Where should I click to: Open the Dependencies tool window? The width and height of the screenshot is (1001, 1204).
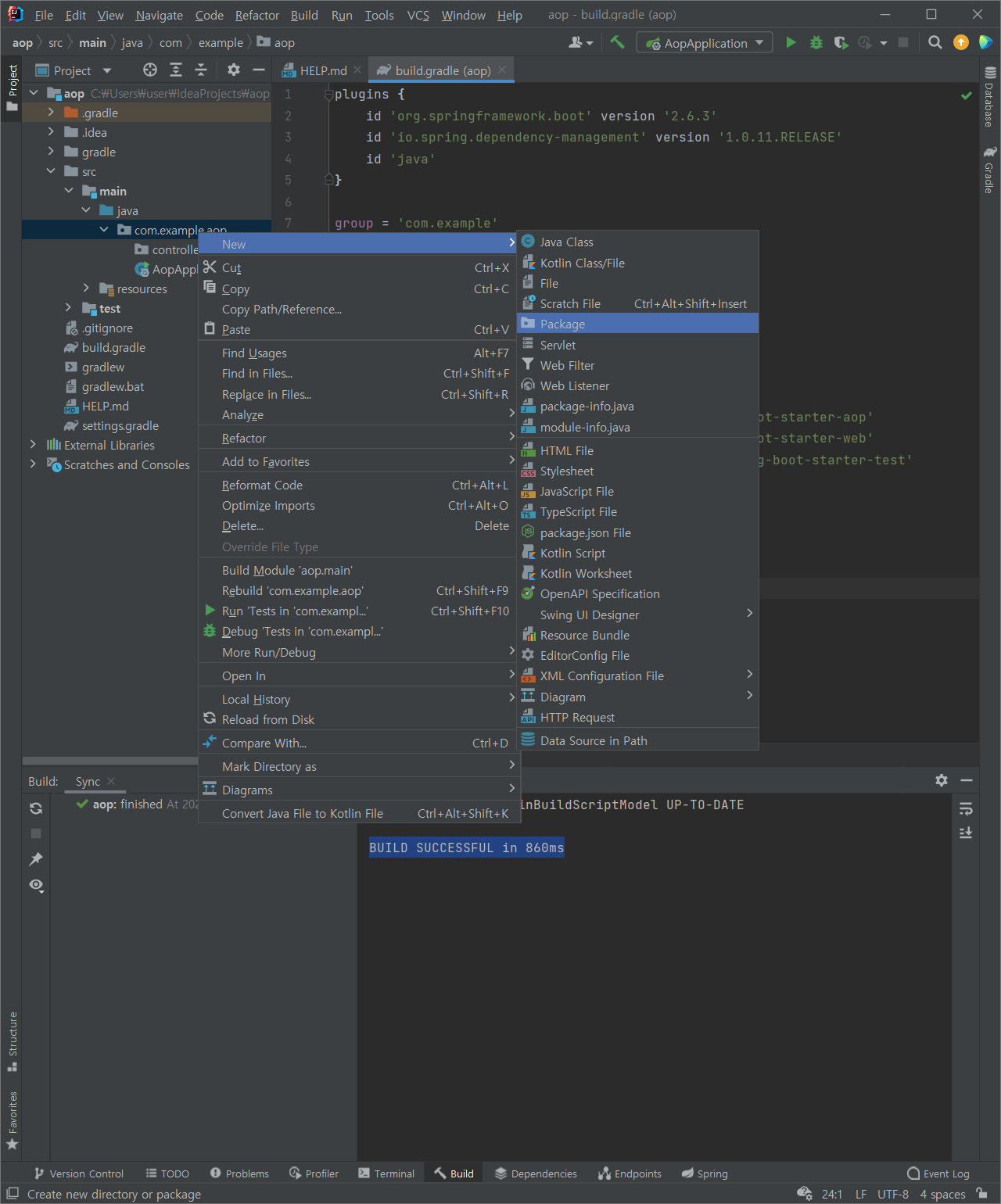point(536,1174)
